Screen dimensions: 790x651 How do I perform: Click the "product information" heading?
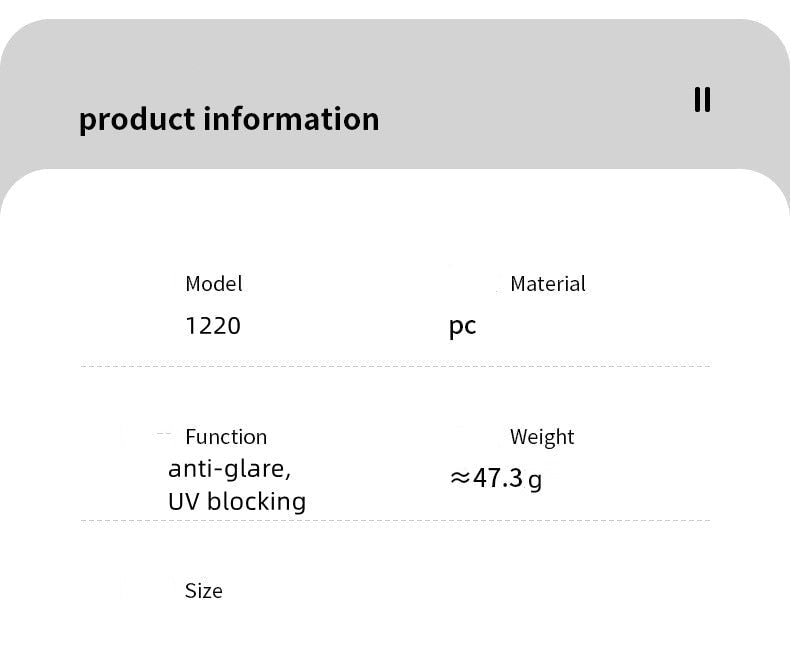229,119
